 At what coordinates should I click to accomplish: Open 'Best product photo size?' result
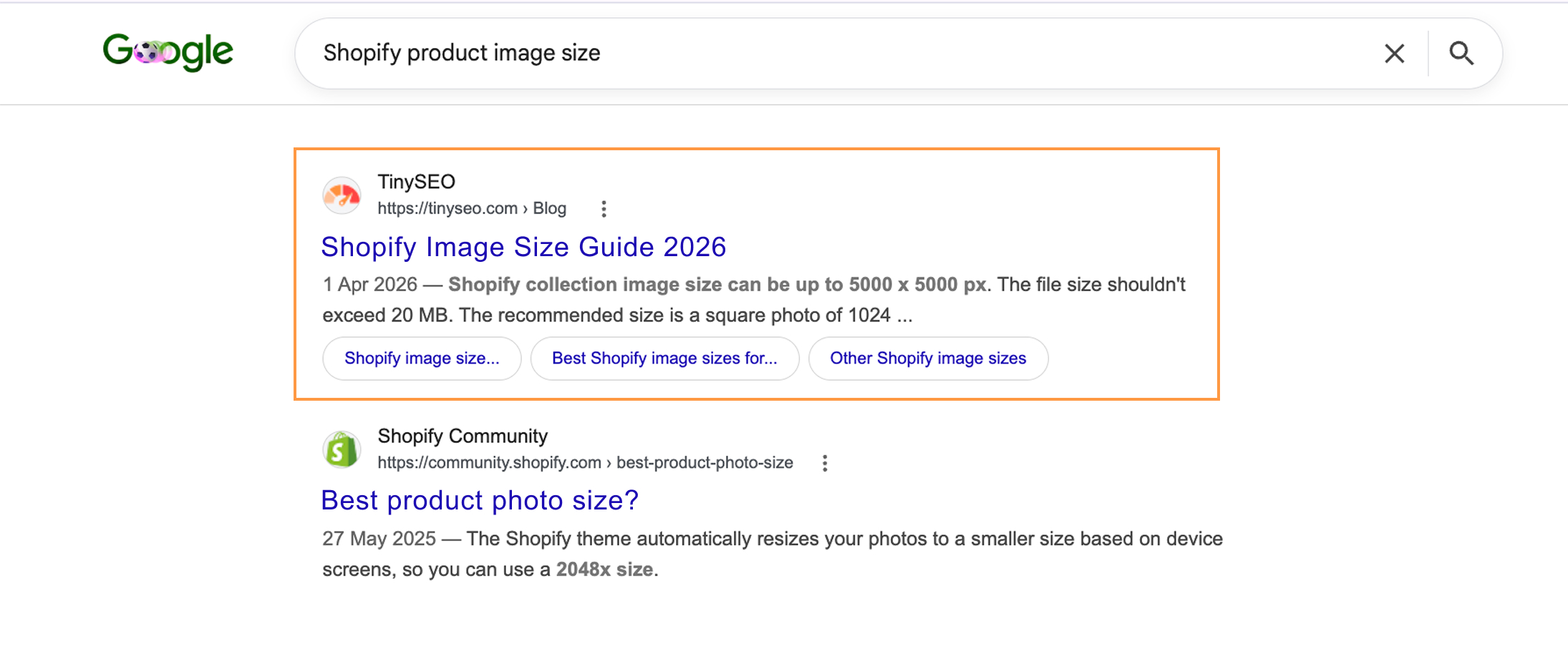coord(480,500)
